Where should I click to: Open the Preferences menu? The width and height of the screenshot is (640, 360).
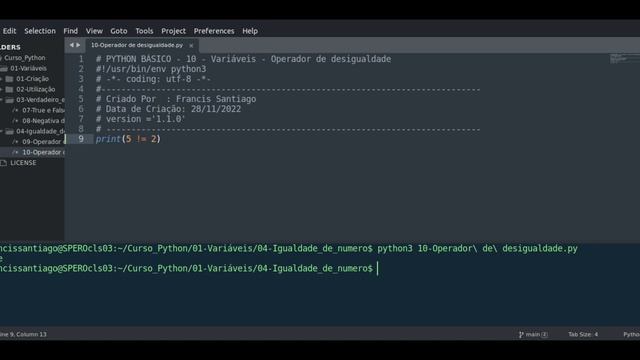tap(214, 31)
